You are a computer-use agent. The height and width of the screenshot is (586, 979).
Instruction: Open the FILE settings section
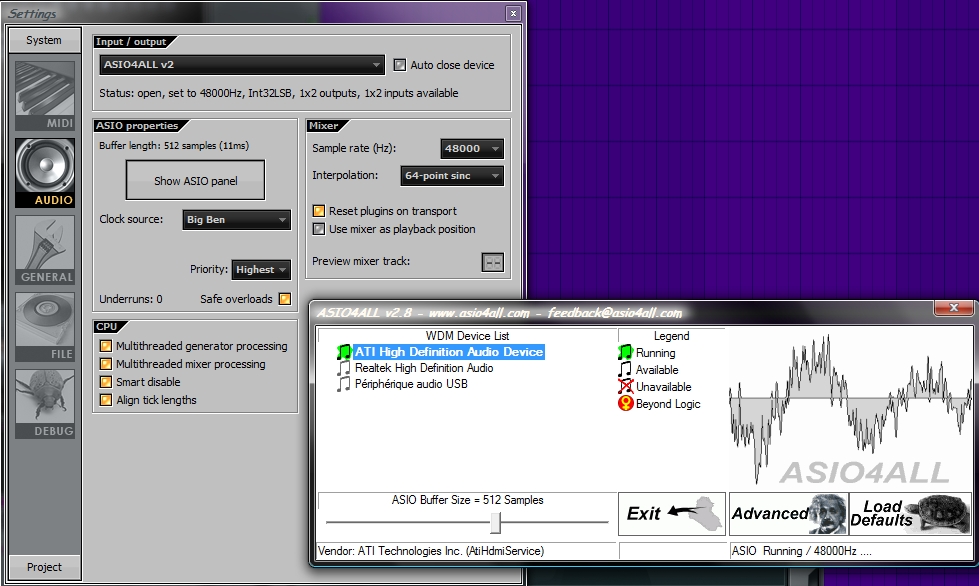45,327
